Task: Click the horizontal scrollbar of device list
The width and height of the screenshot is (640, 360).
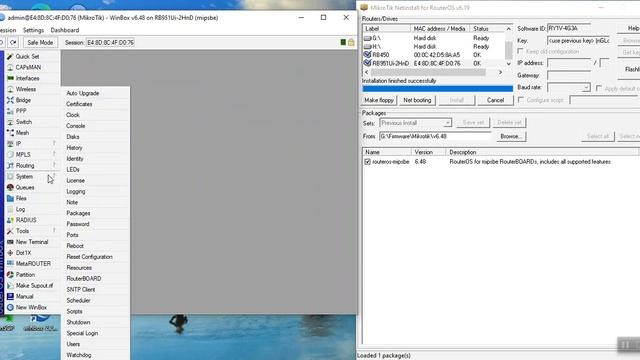Action: [433, 72]
